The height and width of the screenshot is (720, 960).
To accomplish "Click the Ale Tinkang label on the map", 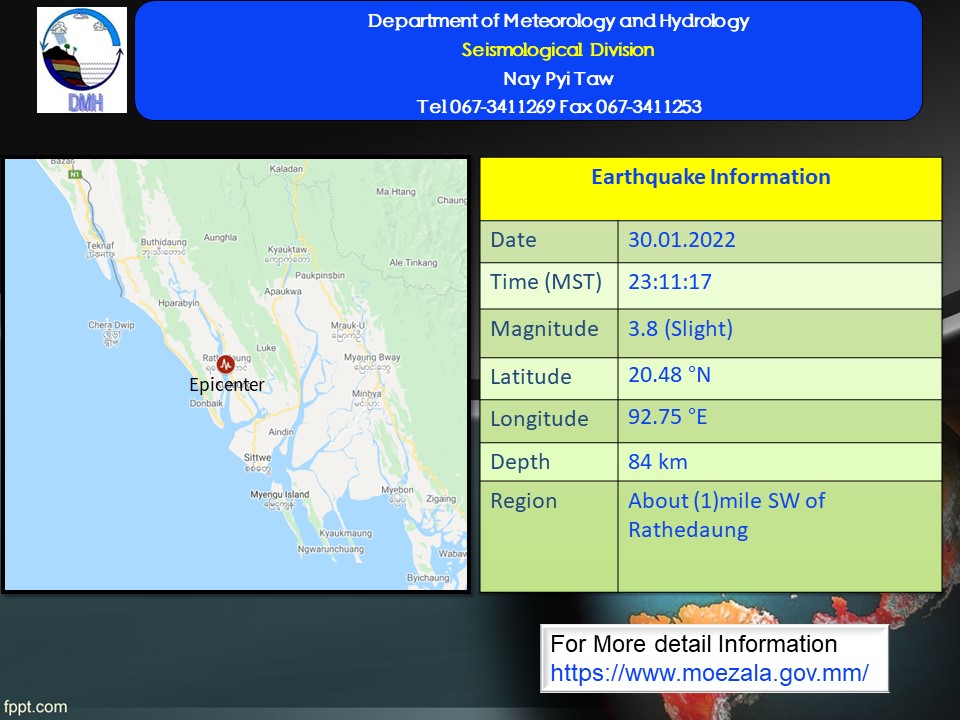I will [x=413, y=262].
